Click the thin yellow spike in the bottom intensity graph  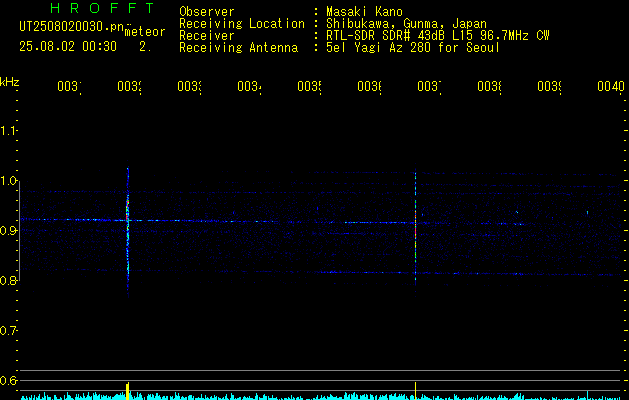(x=415, y=391)
